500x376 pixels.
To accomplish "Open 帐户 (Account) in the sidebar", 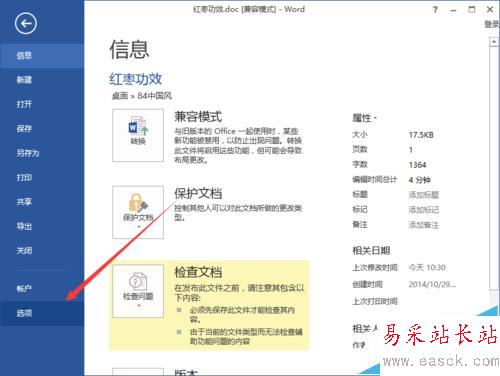I will 42,289.
